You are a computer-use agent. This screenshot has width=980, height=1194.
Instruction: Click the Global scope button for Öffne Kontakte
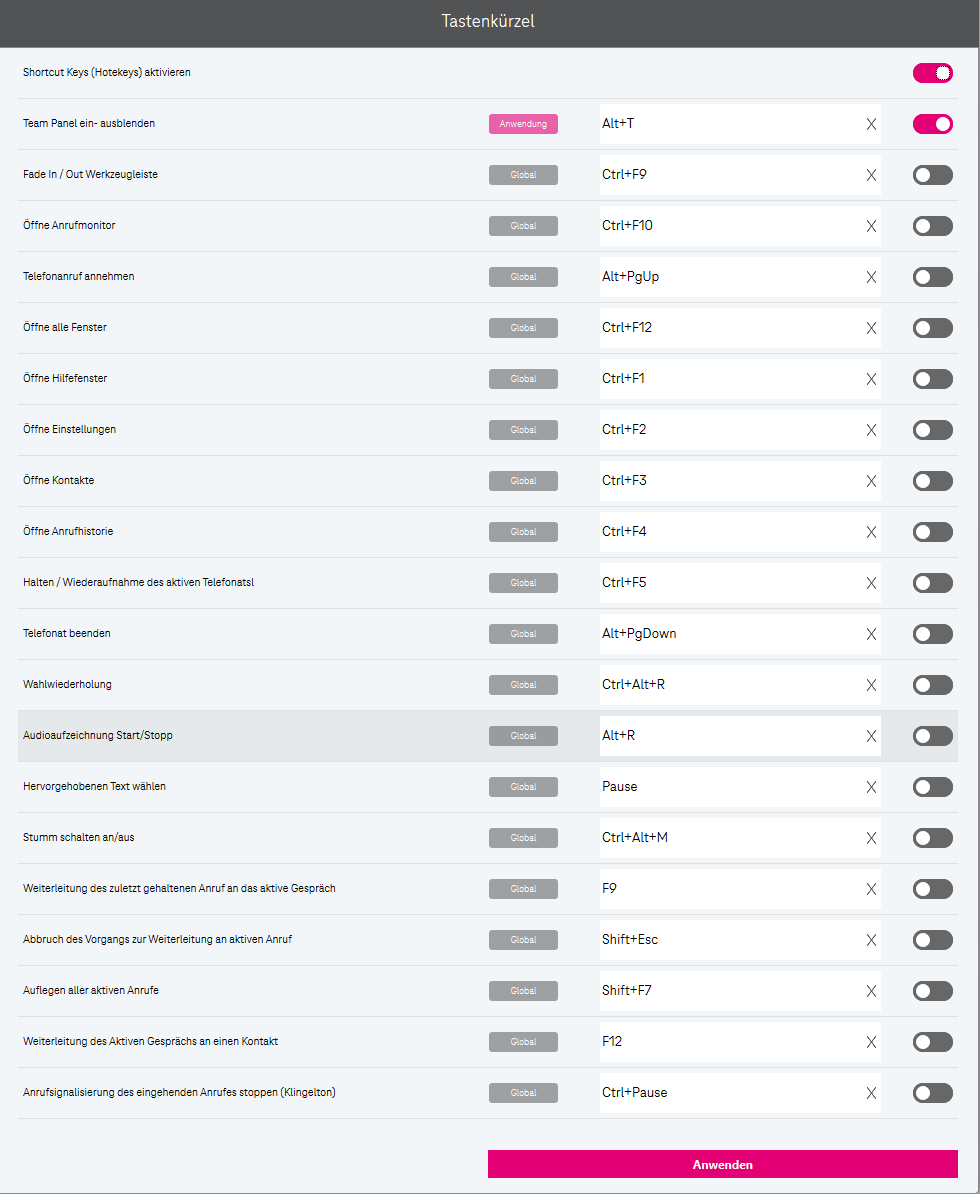[x=523, y=481]
